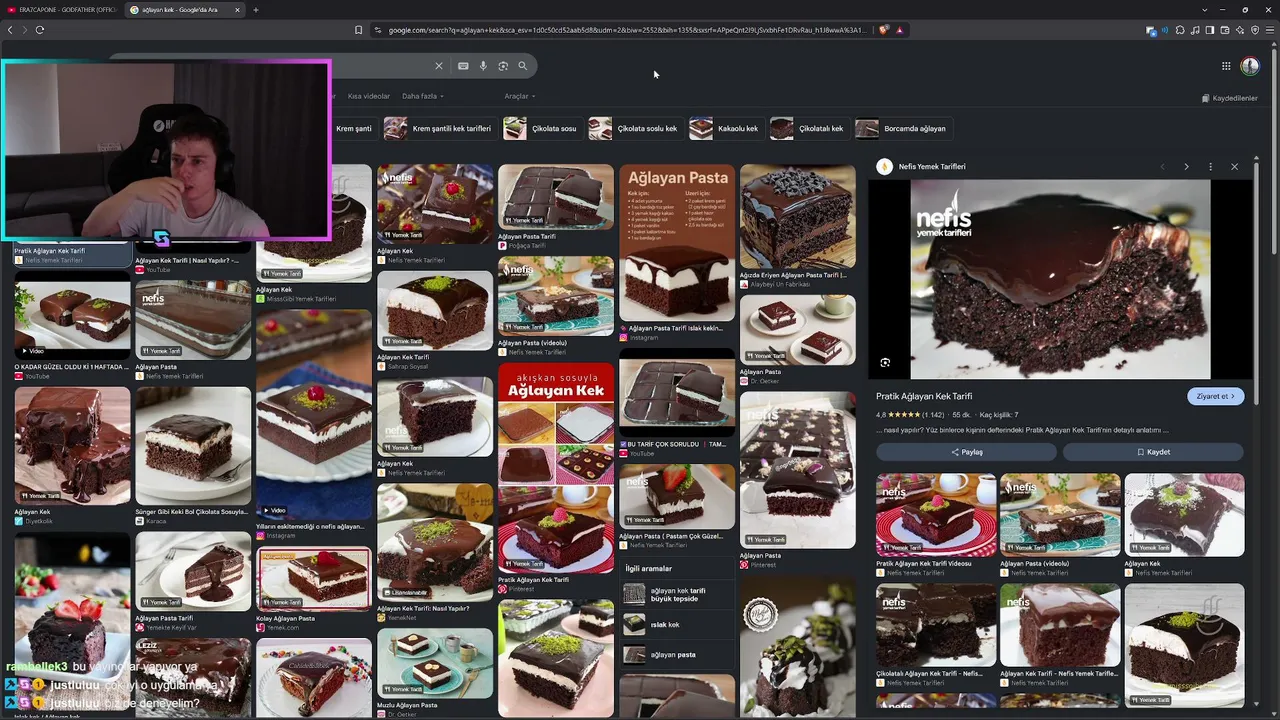Image resolution: width=1280 pixels, height=720 pixels.
Task: Open the Araçlar tools dropdown
Action: point(520,96)
